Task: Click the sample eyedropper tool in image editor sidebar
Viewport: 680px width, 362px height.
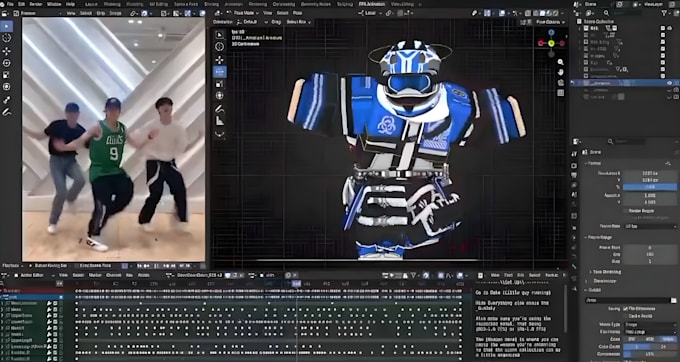Action: 7,100
